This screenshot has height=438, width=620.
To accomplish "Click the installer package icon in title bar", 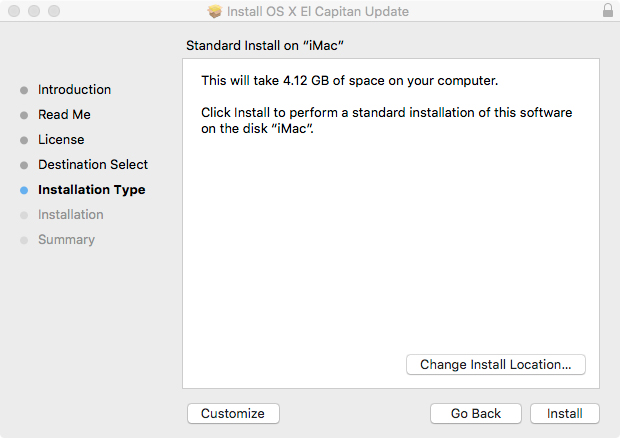I will click(215, 11).
